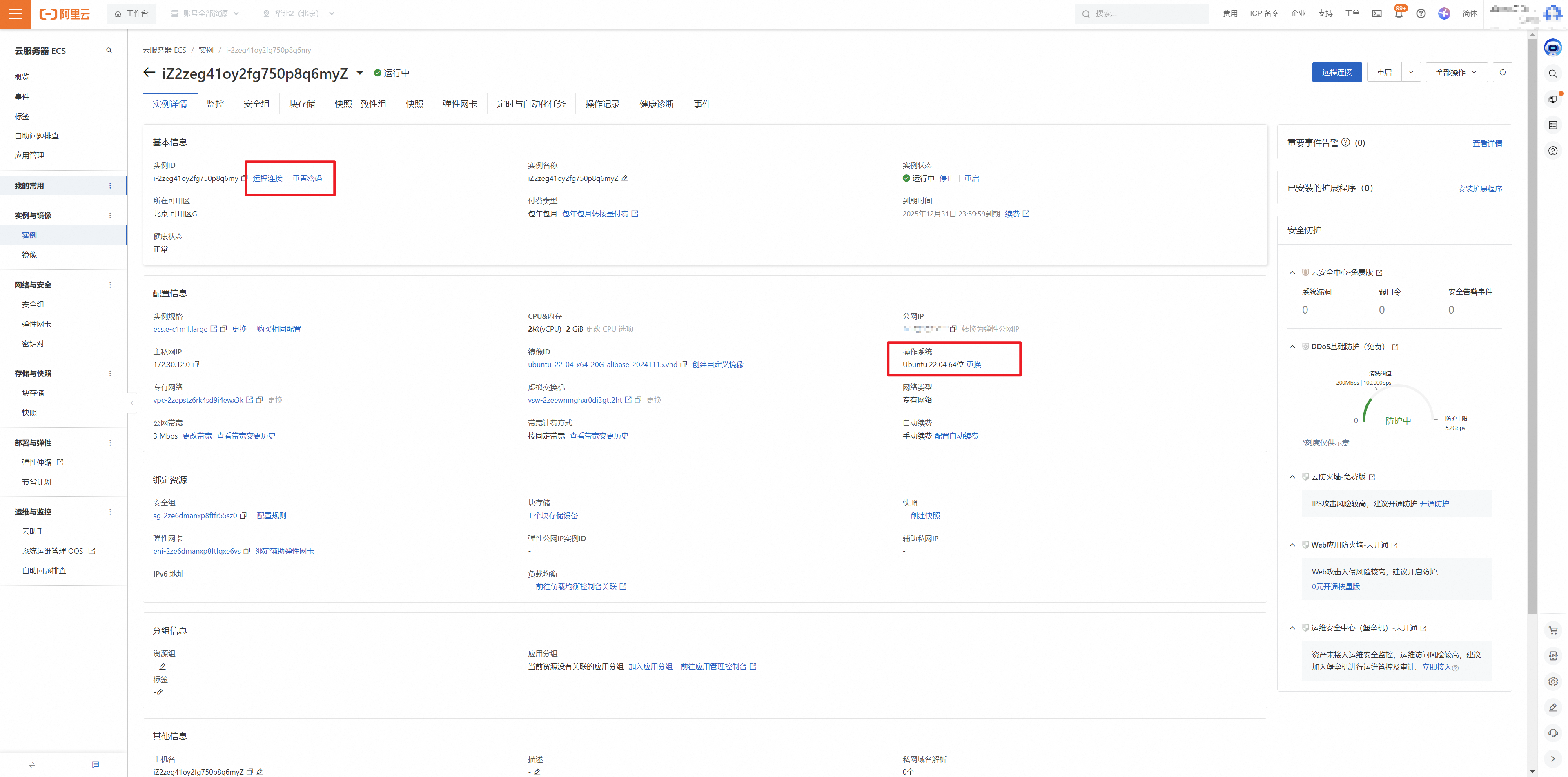Open the notifications bell icon
1568x777 pixels.
(x=1399, y=13)
